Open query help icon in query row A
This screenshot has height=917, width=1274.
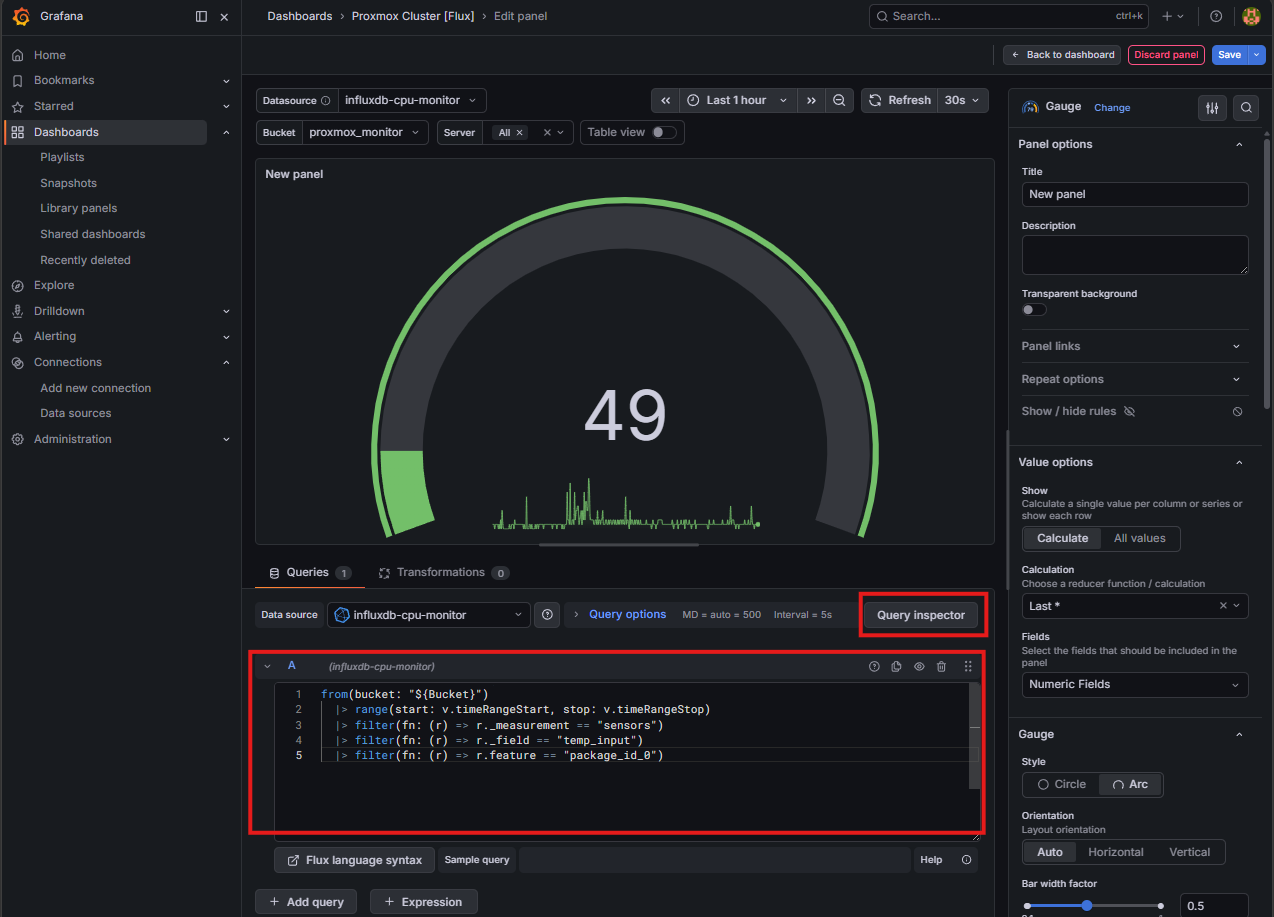874,666
